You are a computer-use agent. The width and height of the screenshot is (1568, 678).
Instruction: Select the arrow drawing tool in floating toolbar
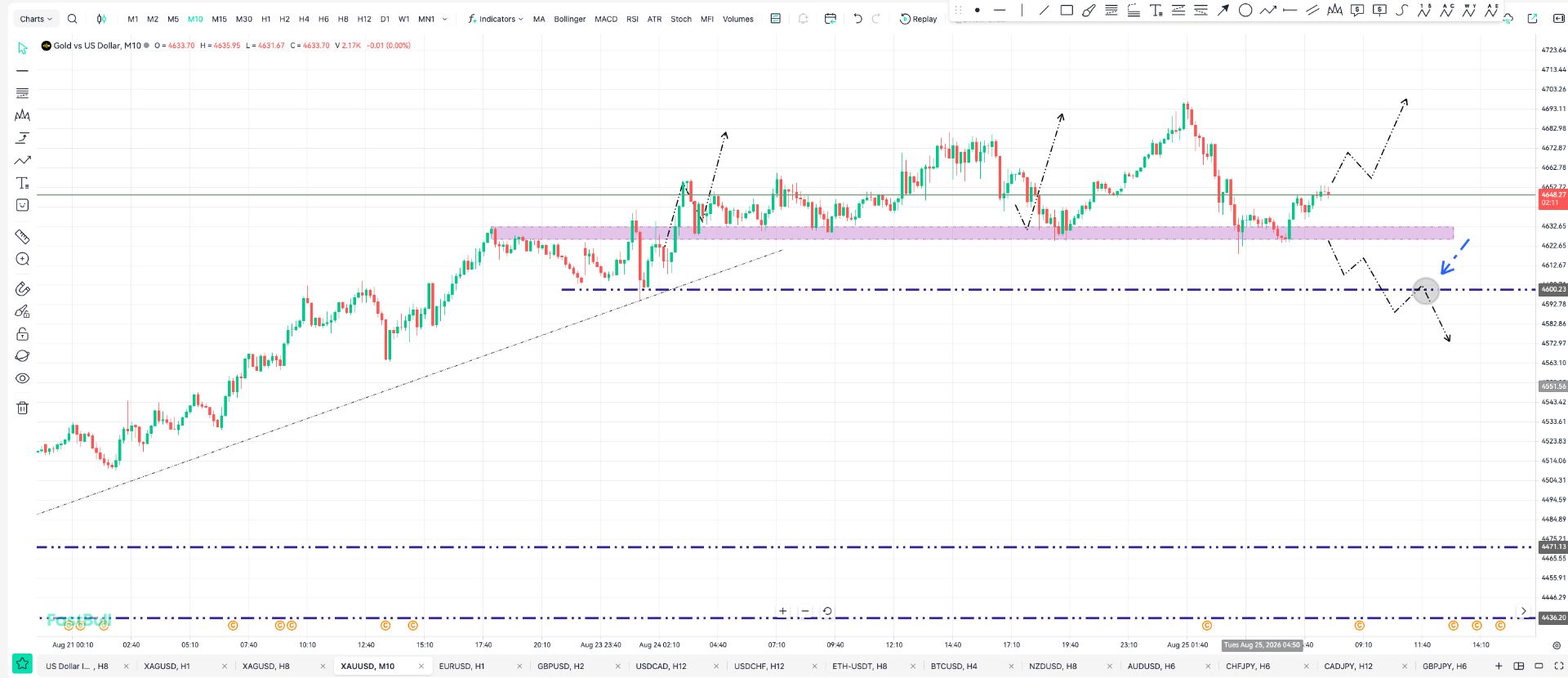[1223, 11]
